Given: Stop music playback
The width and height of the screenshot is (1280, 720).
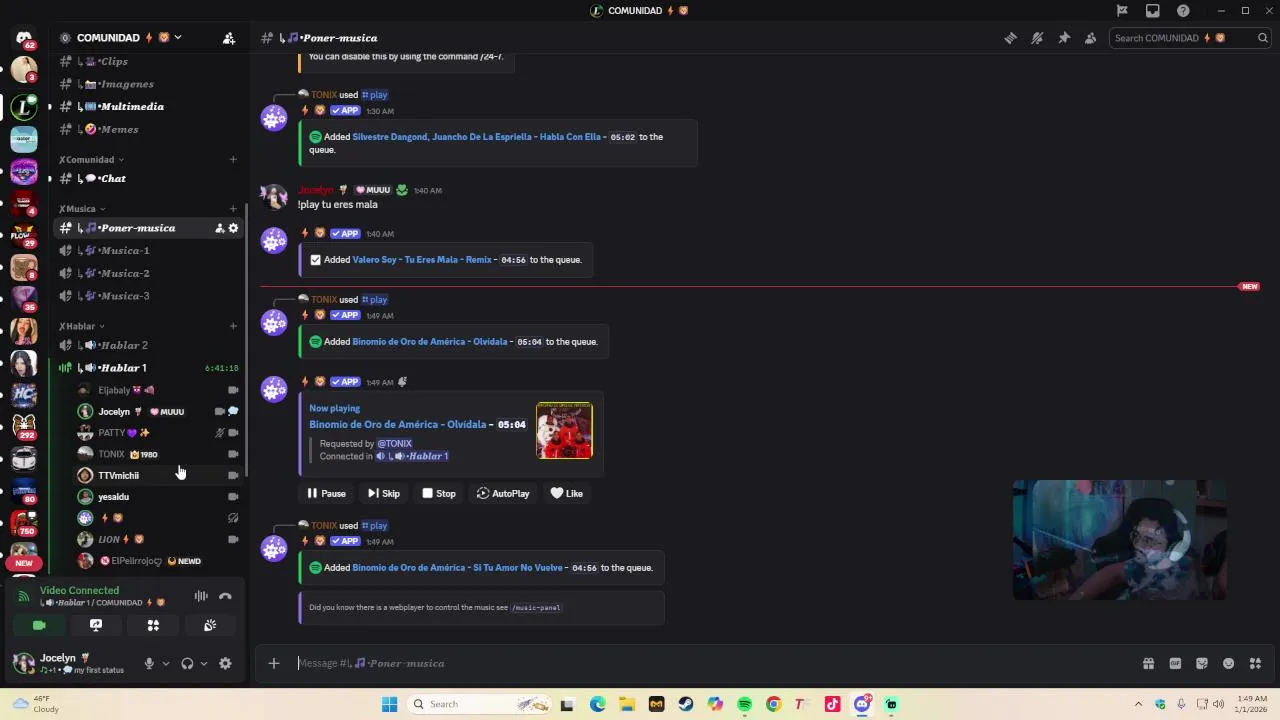Looking at the screenshot, I should [438, 493].
